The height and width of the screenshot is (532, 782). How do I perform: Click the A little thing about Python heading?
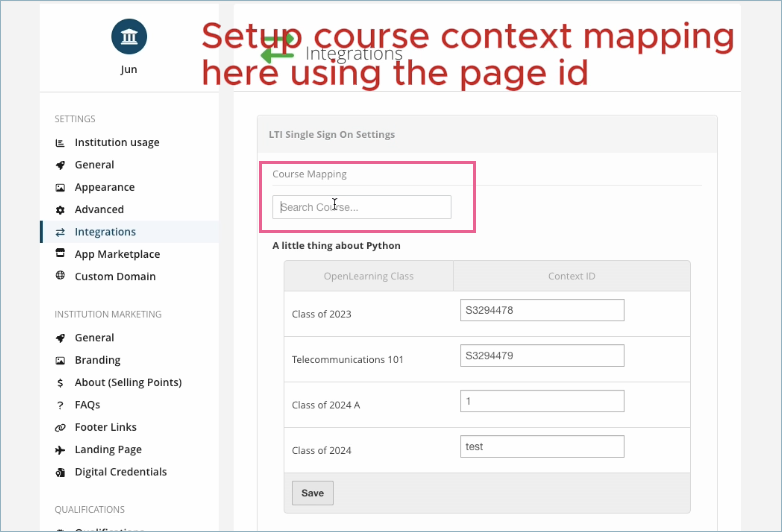[336, 246]
